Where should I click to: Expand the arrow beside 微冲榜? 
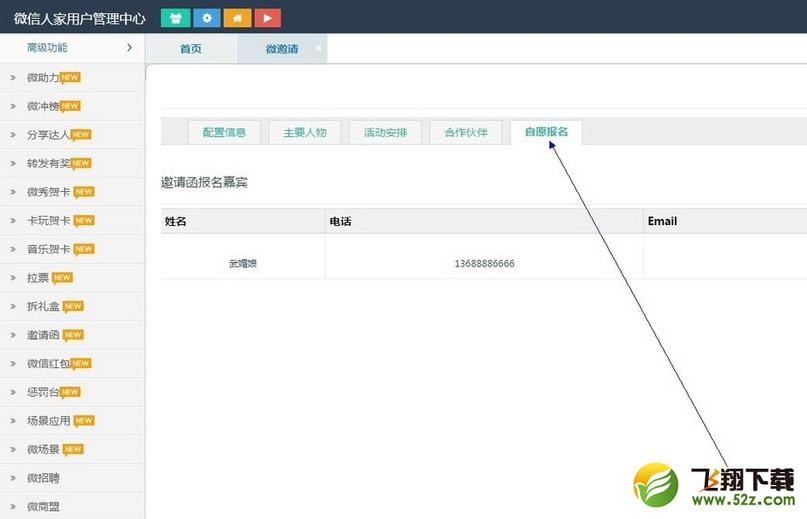(13, 106)
